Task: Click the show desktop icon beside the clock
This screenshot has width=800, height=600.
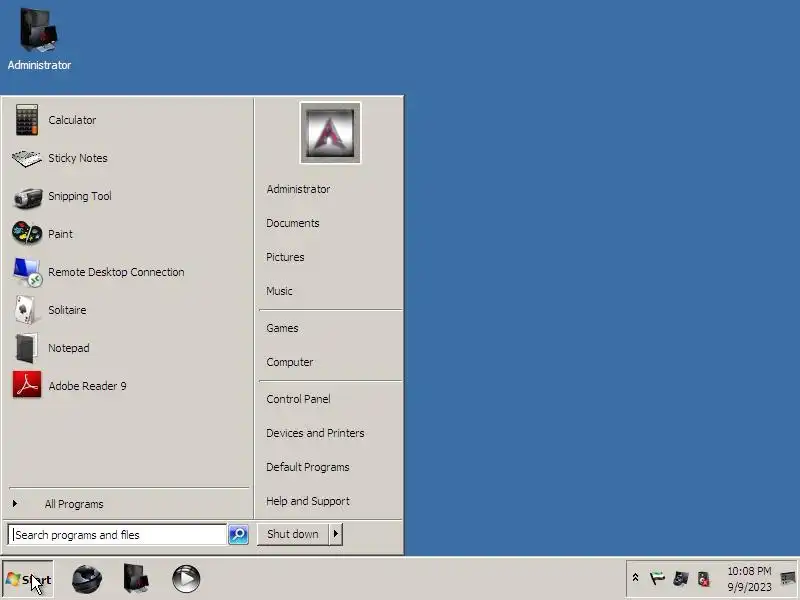Action: 788,579
